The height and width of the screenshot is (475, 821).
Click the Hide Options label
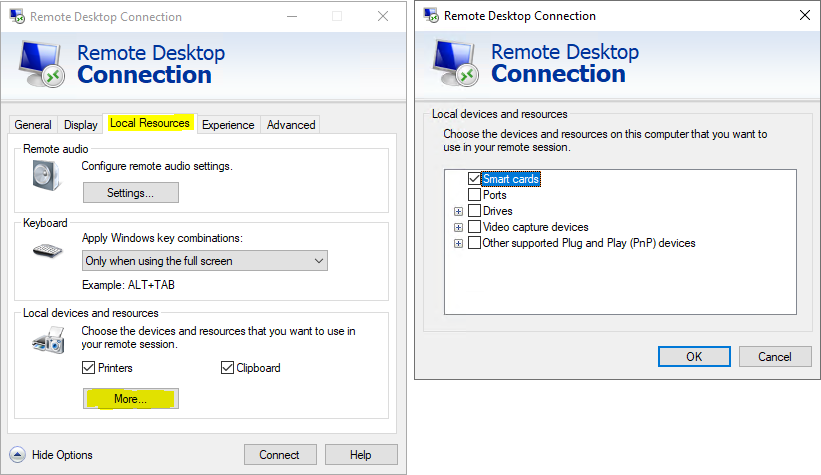click(x=62, y=455)
